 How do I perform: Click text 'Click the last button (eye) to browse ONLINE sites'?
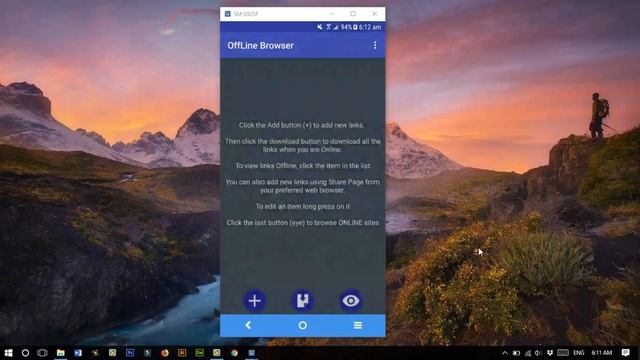(x=302, y=223)
